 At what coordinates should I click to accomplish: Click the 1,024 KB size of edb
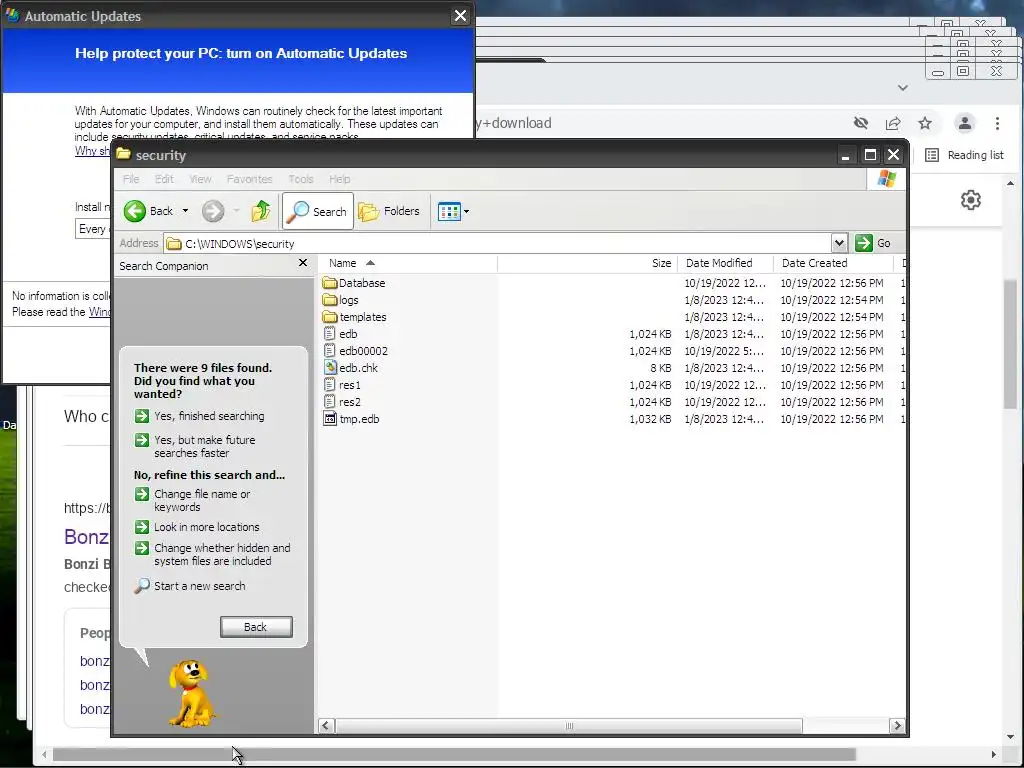(x=650, y=334)
